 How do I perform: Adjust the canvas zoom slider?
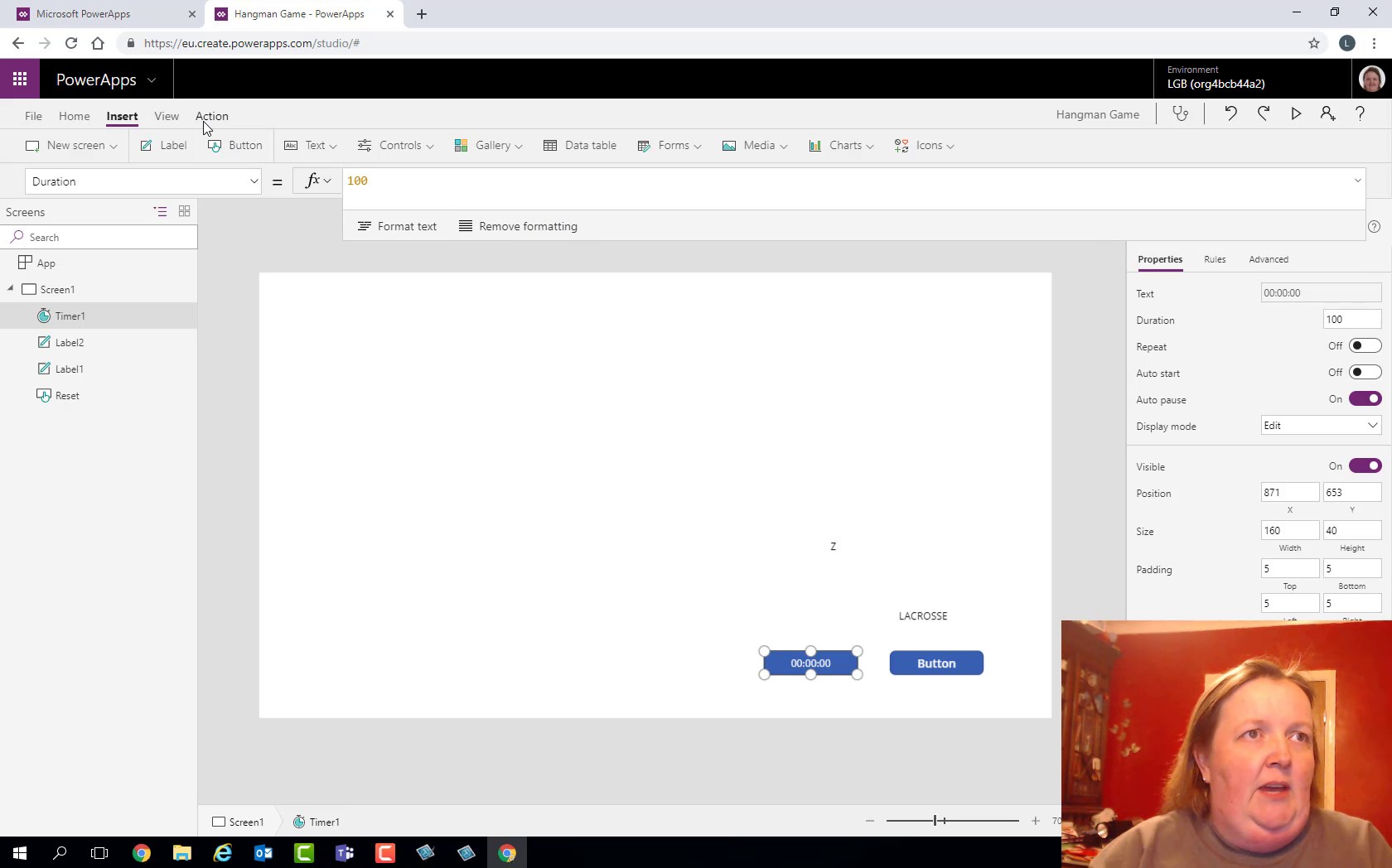[936, 821]
